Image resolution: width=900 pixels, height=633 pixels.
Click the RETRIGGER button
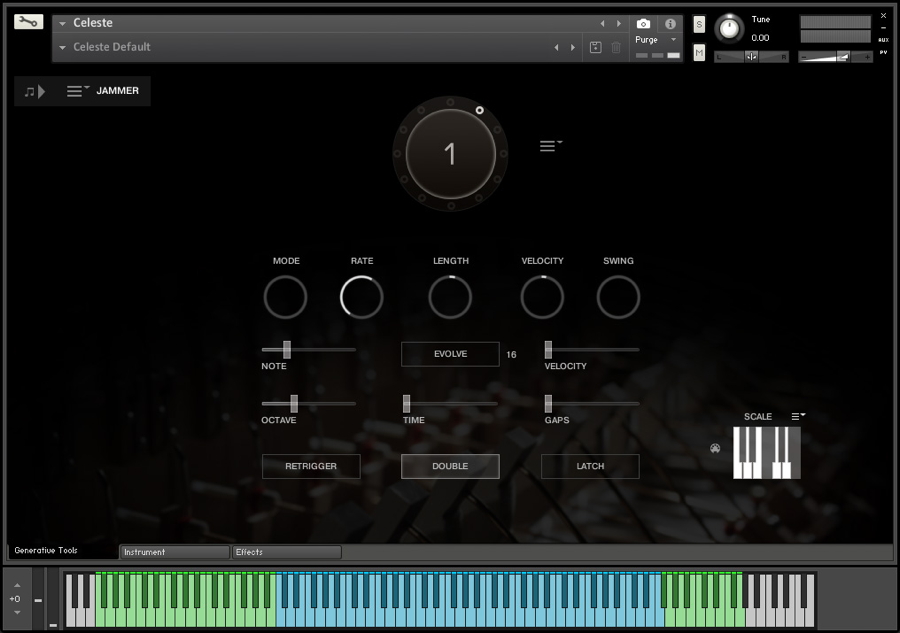tap(311, 466)
